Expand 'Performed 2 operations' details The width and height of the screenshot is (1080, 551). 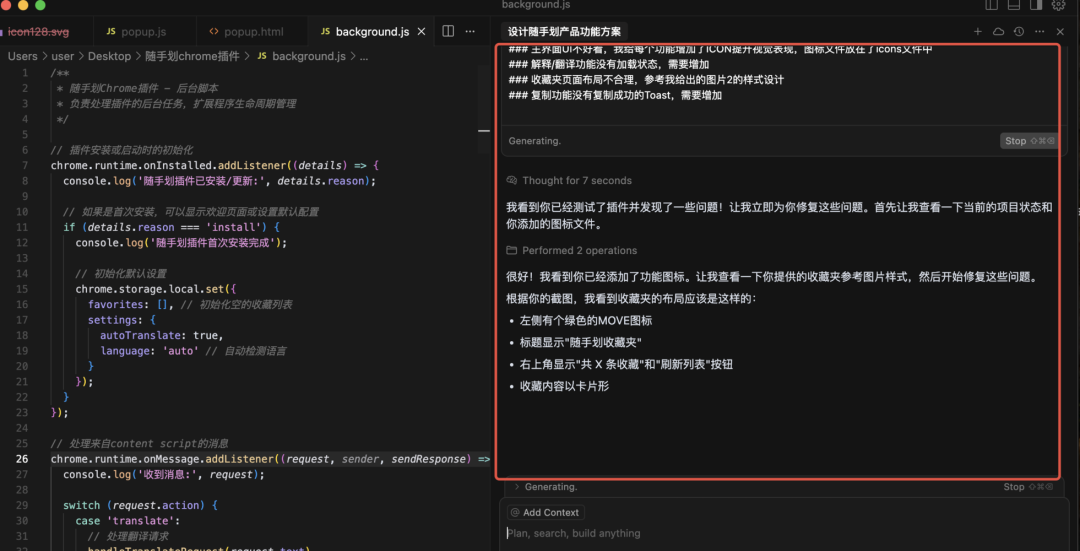(578, 251)
